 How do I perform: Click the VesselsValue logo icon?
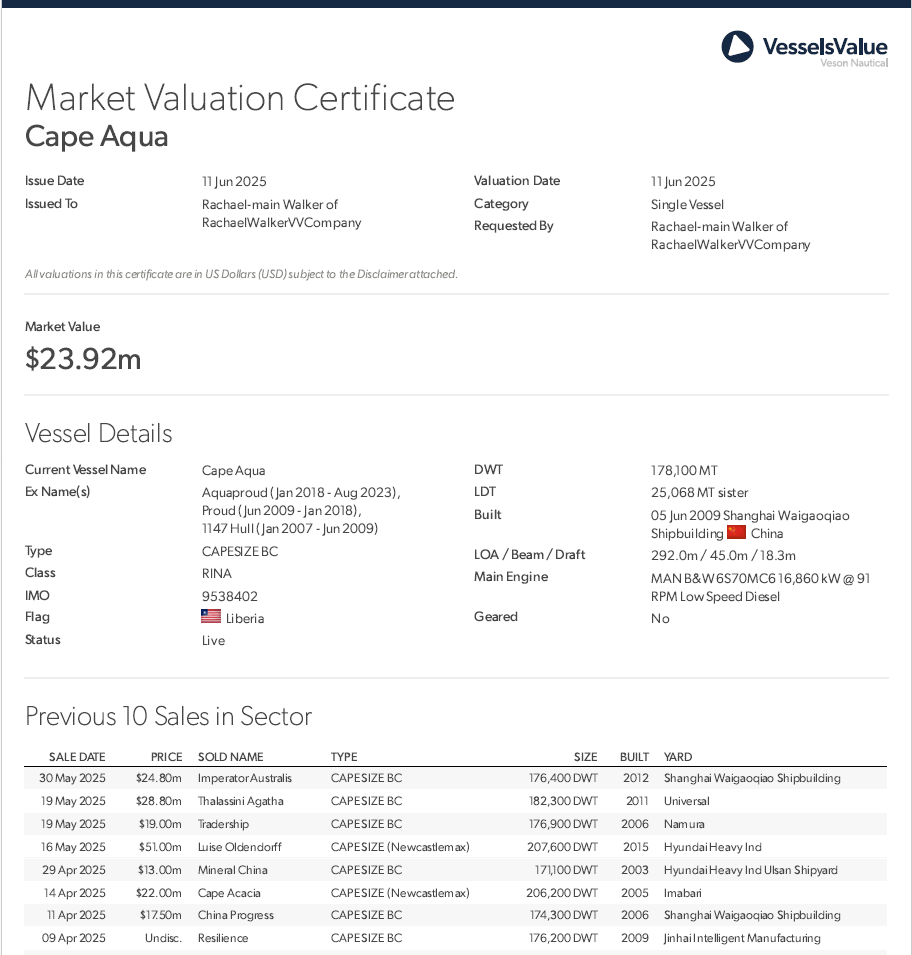pos(737,46)
